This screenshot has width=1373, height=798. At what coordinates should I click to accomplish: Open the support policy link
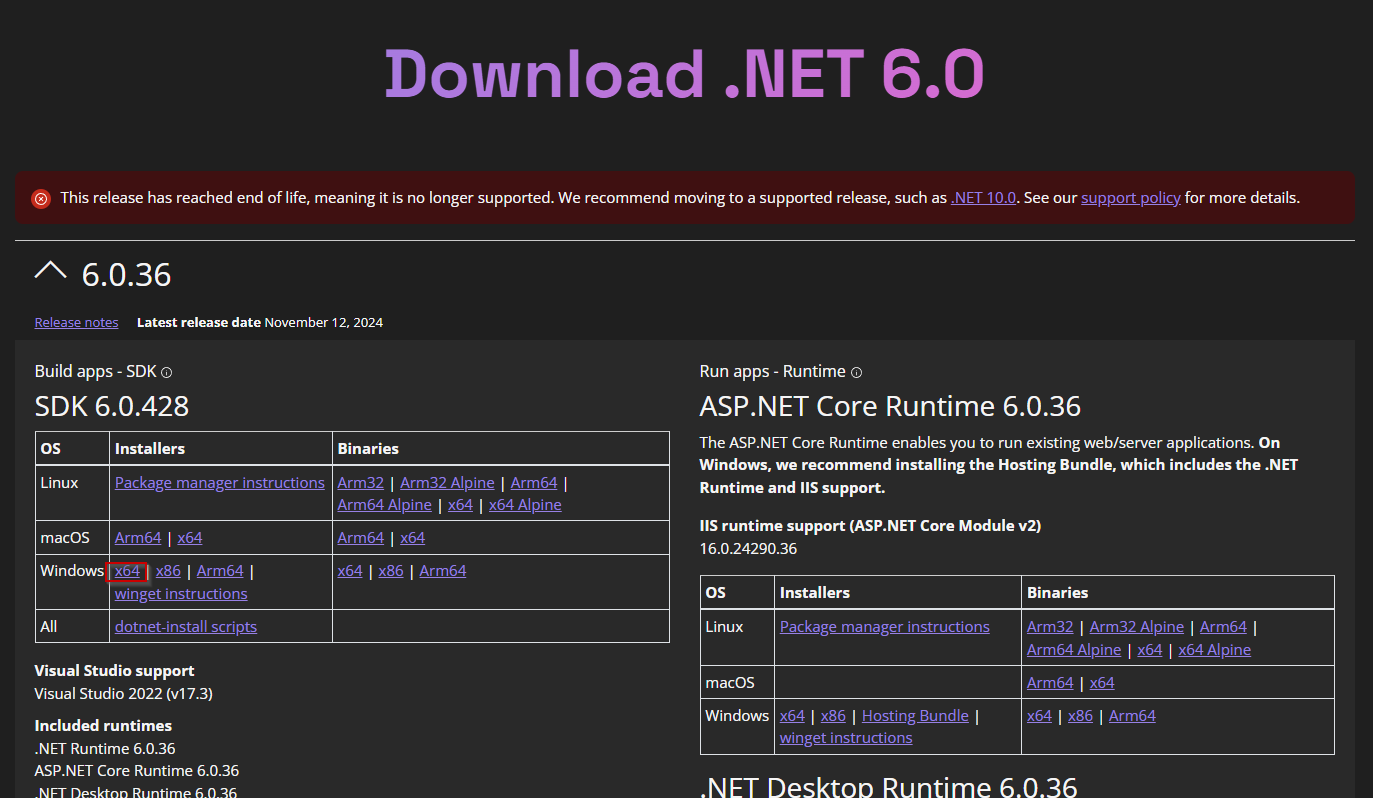tap(1131, 198)
